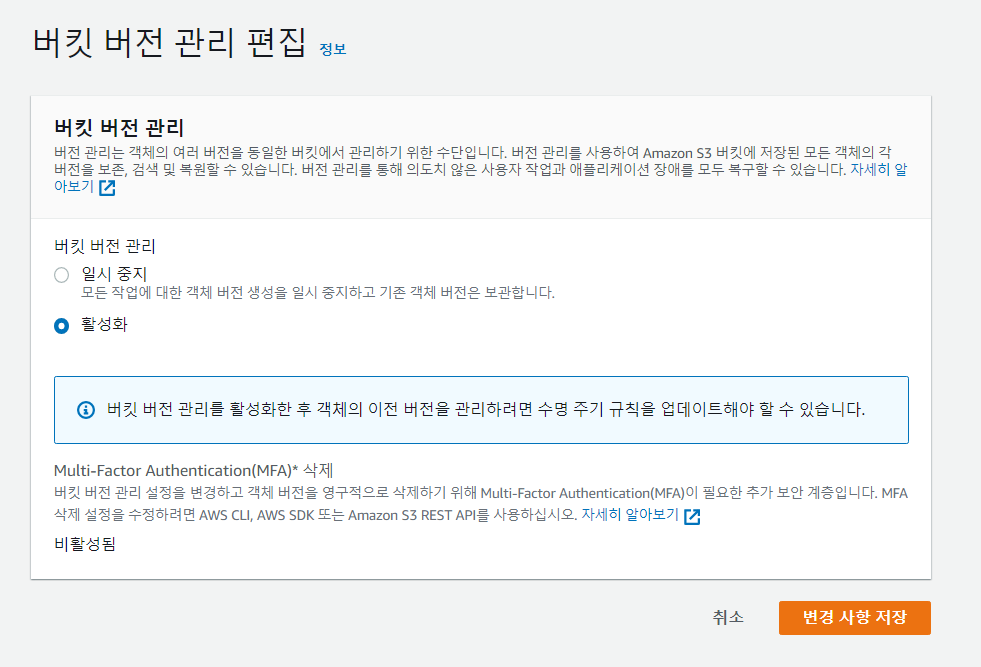The image size is (981, 667).
Task: Click the 버킷 버전 관리 편집 page title
Action: click(170, 43)
